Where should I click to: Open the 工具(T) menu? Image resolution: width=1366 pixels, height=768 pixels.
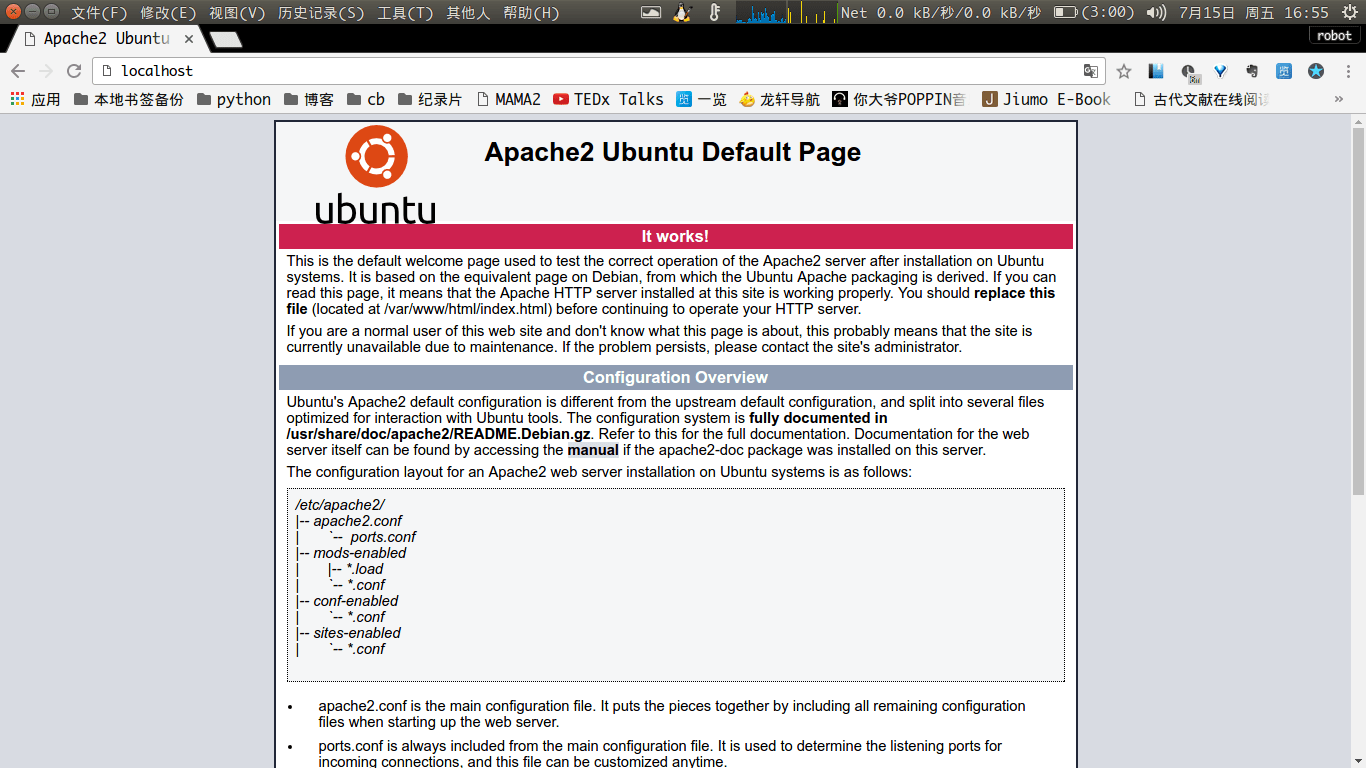click(405, 12)
